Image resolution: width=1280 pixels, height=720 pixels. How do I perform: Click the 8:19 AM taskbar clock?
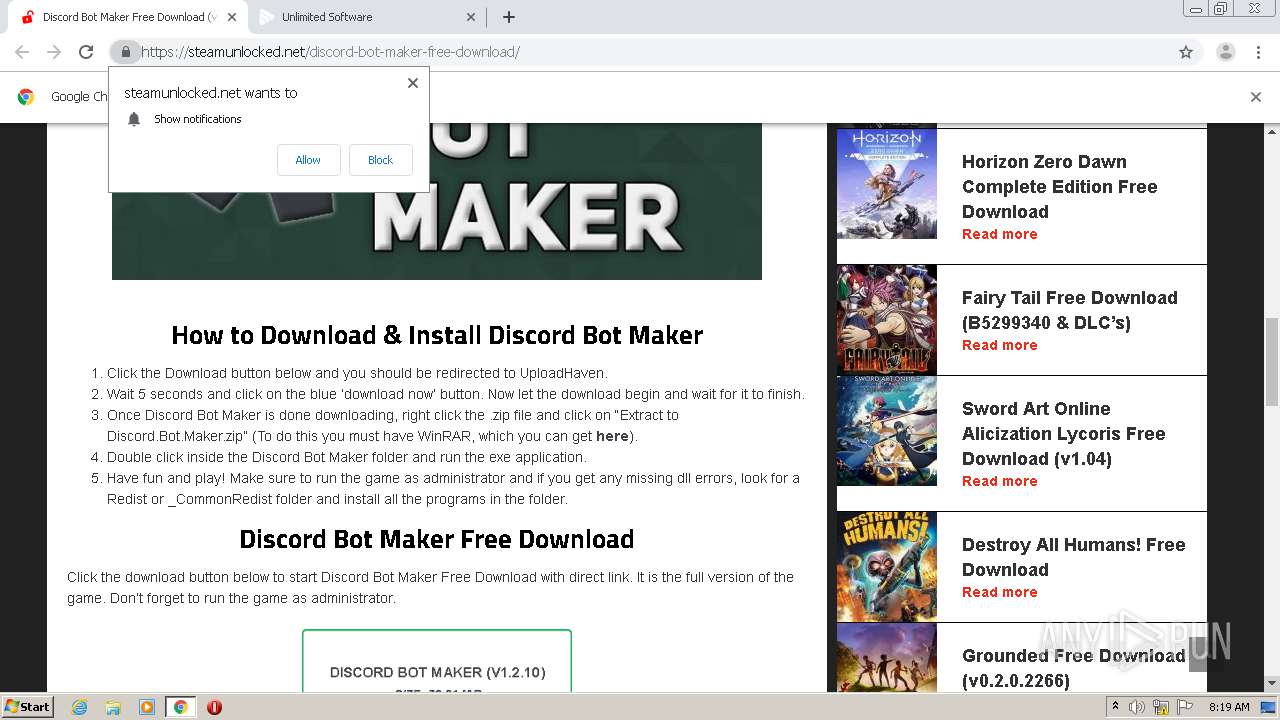(1229, 707)
